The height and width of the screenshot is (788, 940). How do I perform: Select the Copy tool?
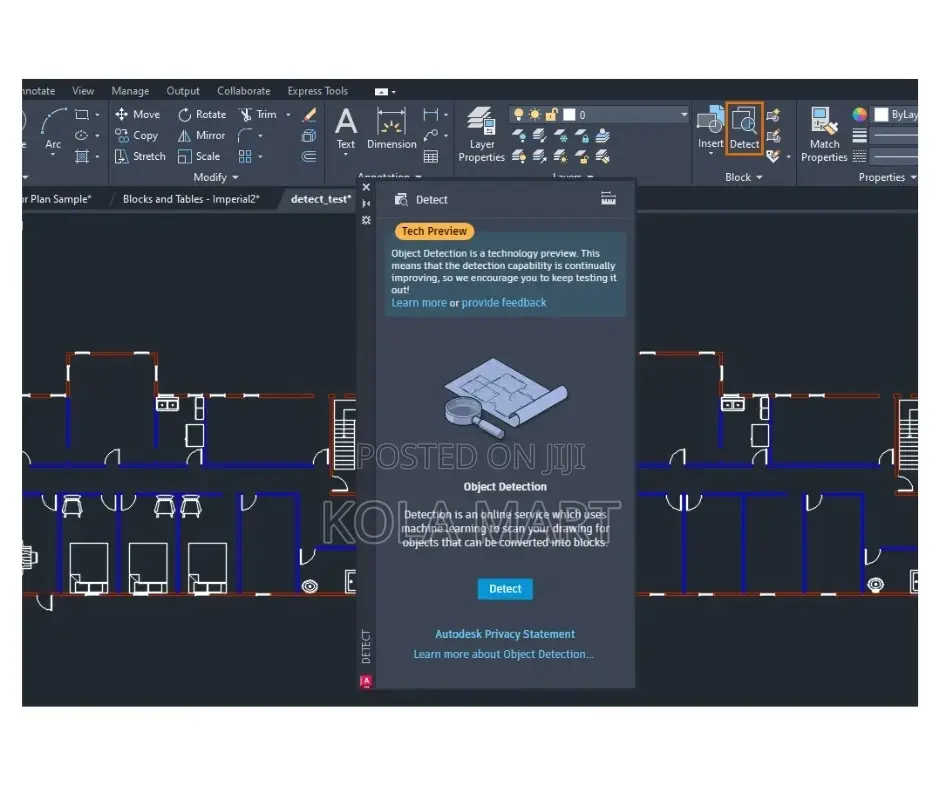136,136
